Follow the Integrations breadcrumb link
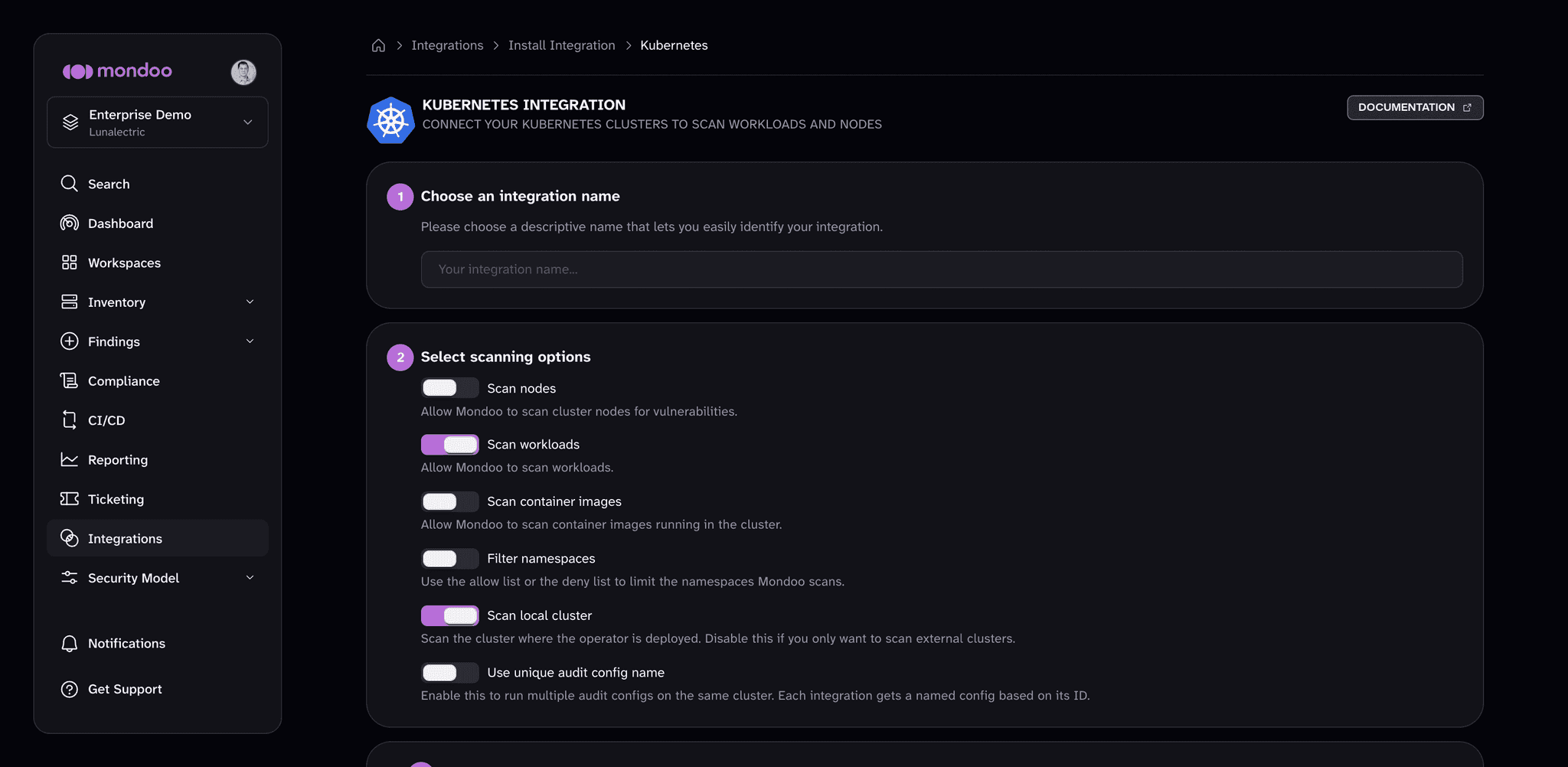This screenshot has height=767, width=1568. point(447,46)
